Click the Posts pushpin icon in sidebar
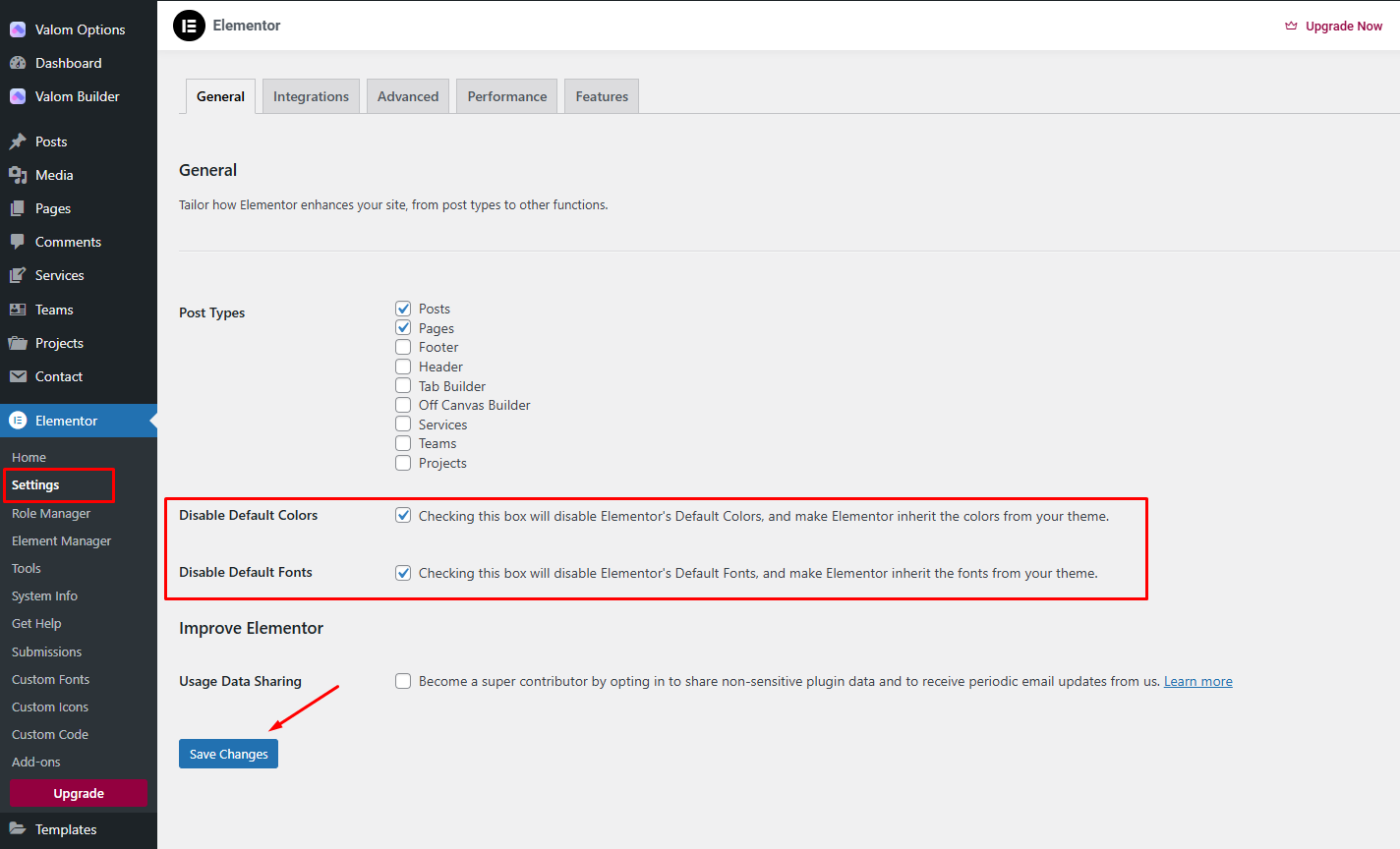 tap(18, 141)
